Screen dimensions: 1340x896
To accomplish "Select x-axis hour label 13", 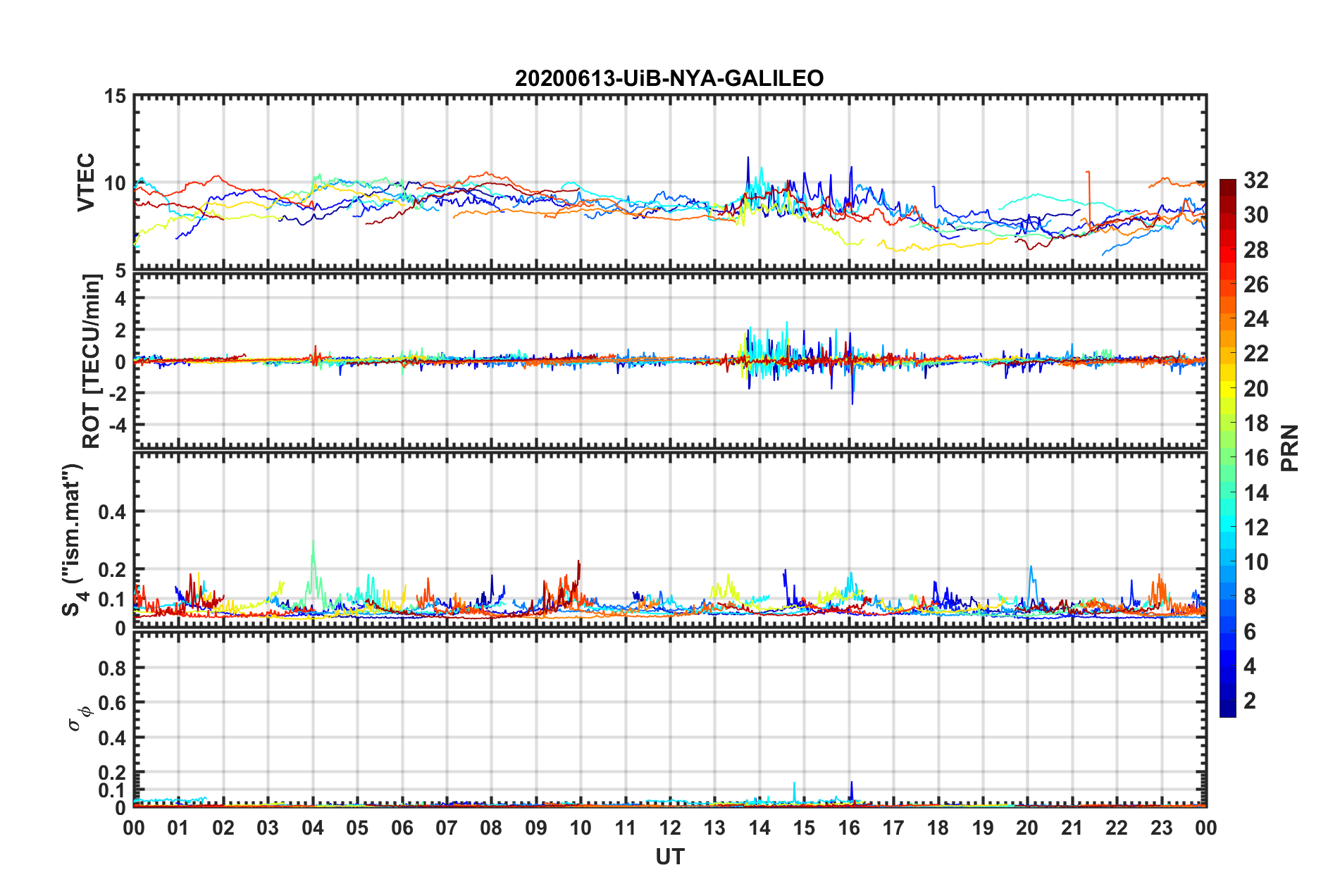I will (714, 828).
